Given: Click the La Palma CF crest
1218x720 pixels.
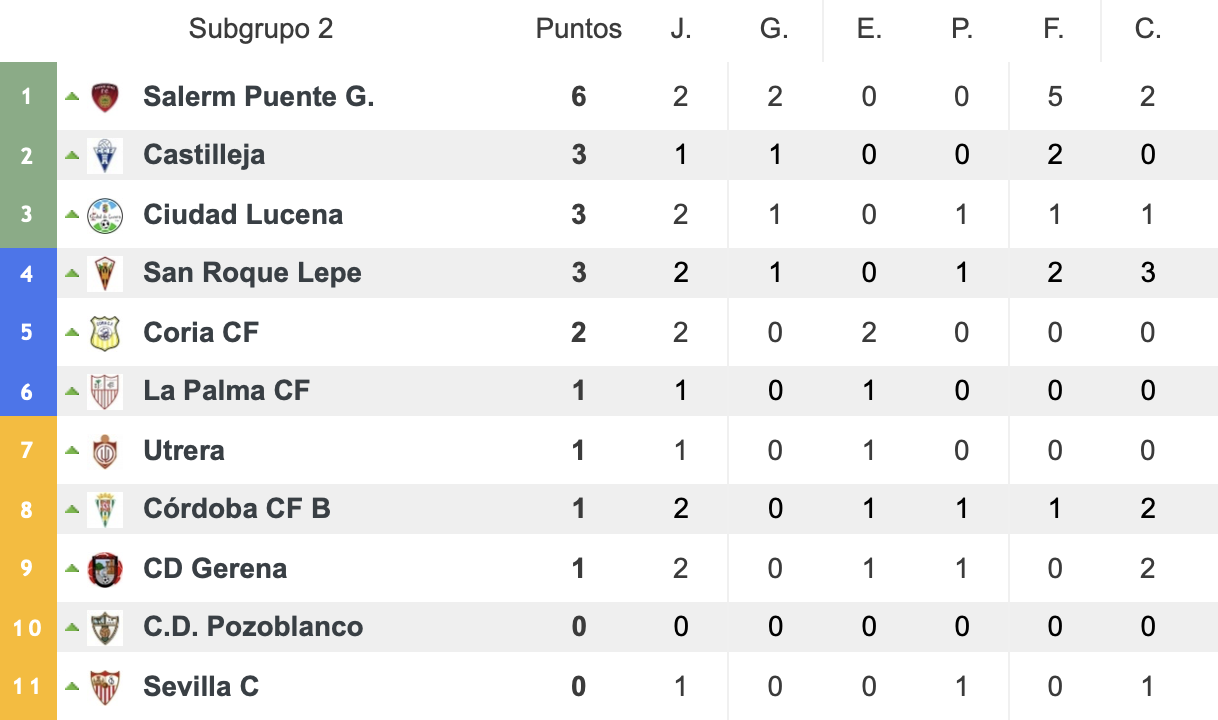Looking at the screenshot, I should pos(104,391).
